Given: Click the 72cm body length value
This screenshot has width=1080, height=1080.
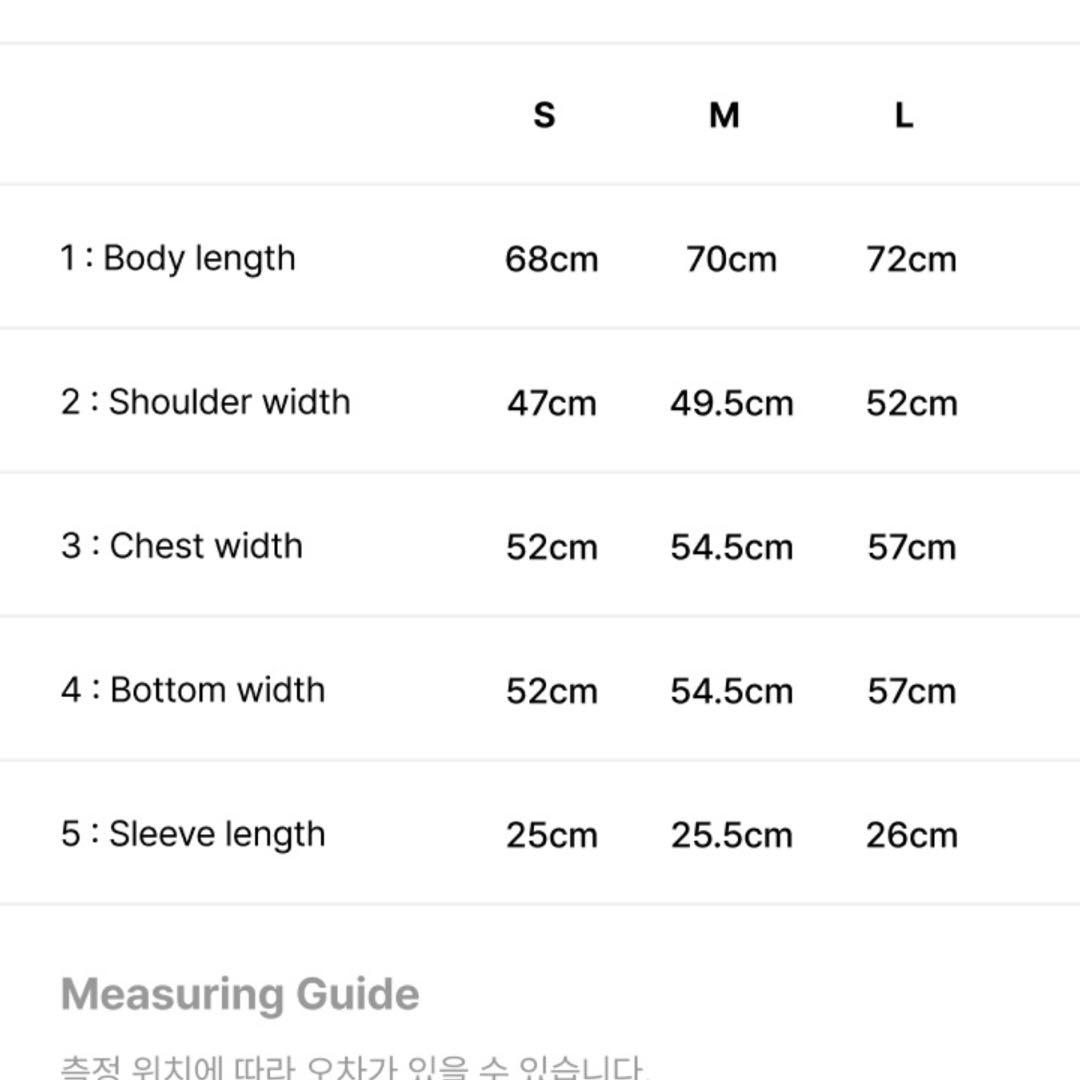Looking at the screenshot, I should click(x=911, y=260).
